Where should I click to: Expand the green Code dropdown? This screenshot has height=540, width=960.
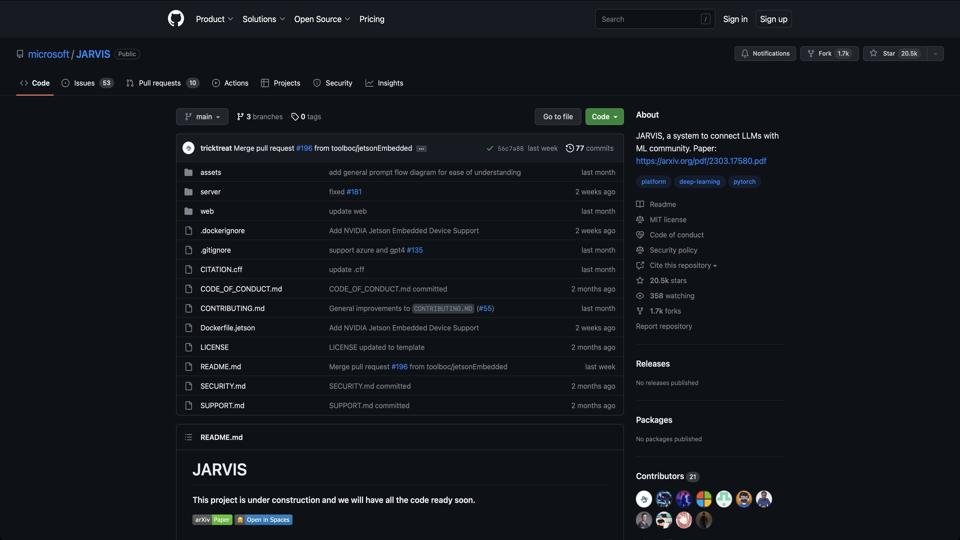(x=604, y=117)
